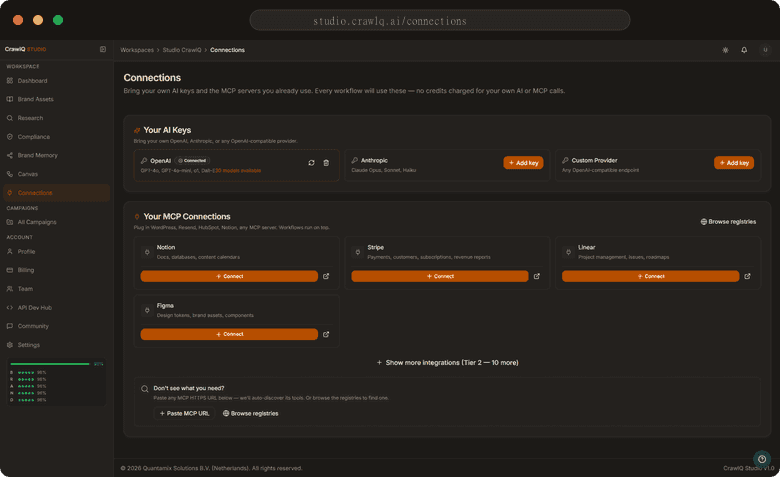Open the notifications bell
Image resolution: width=780 pixels, height=477 pixels.
744,50
